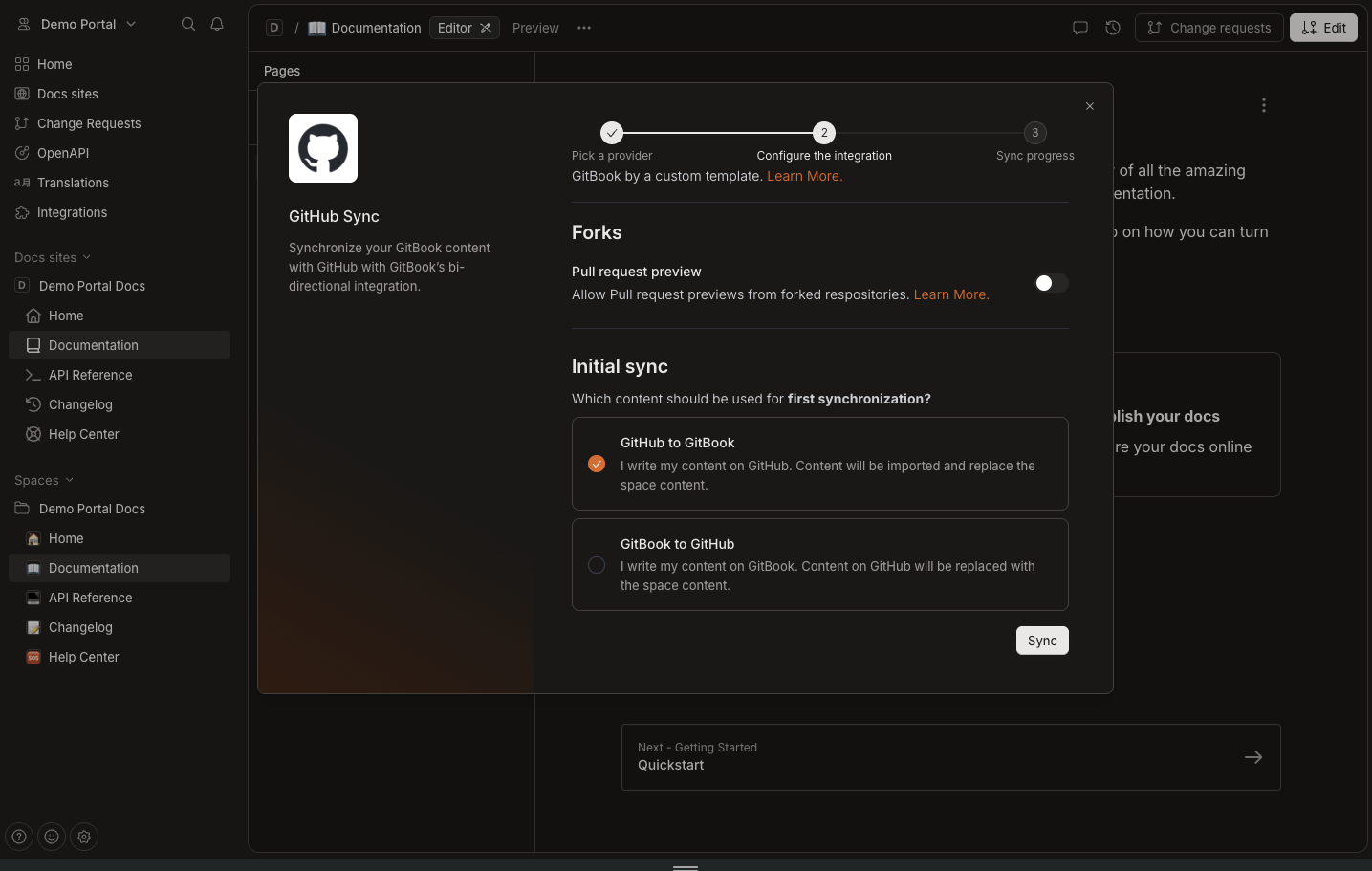Screen dimensions: 1372x871
Task: Click the completed Pick a provider step
Action: 612,133
